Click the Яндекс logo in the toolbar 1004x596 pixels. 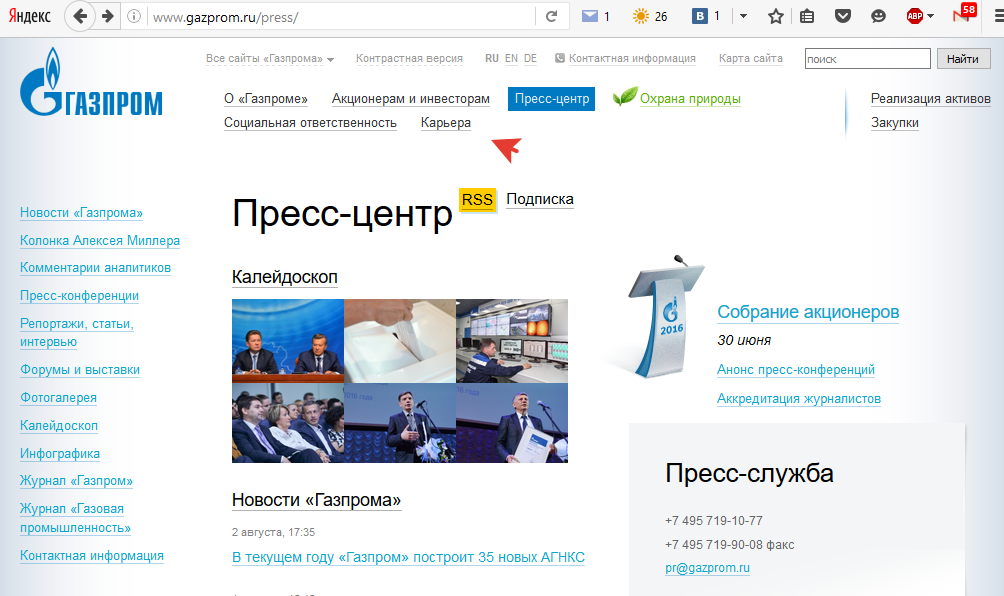29,17
